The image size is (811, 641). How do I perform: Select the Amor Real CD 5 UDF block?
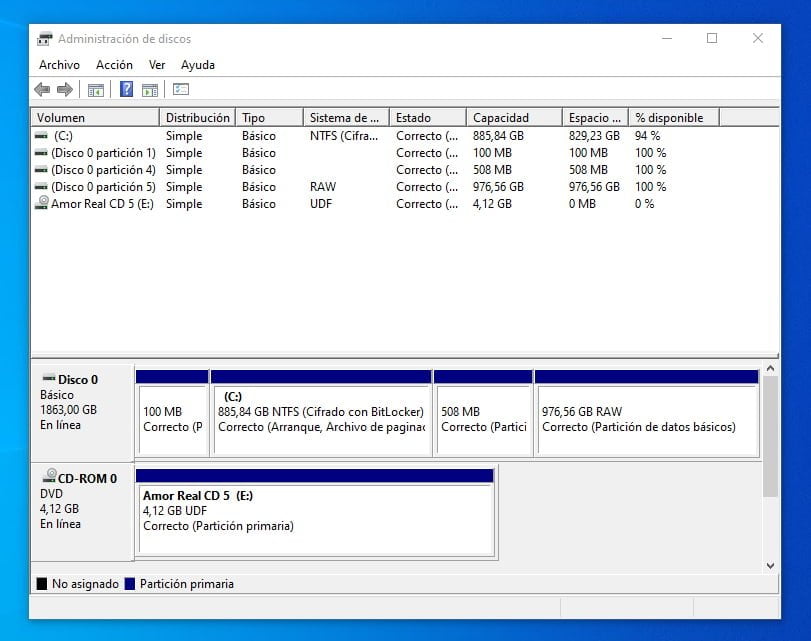tap(315, 512)
